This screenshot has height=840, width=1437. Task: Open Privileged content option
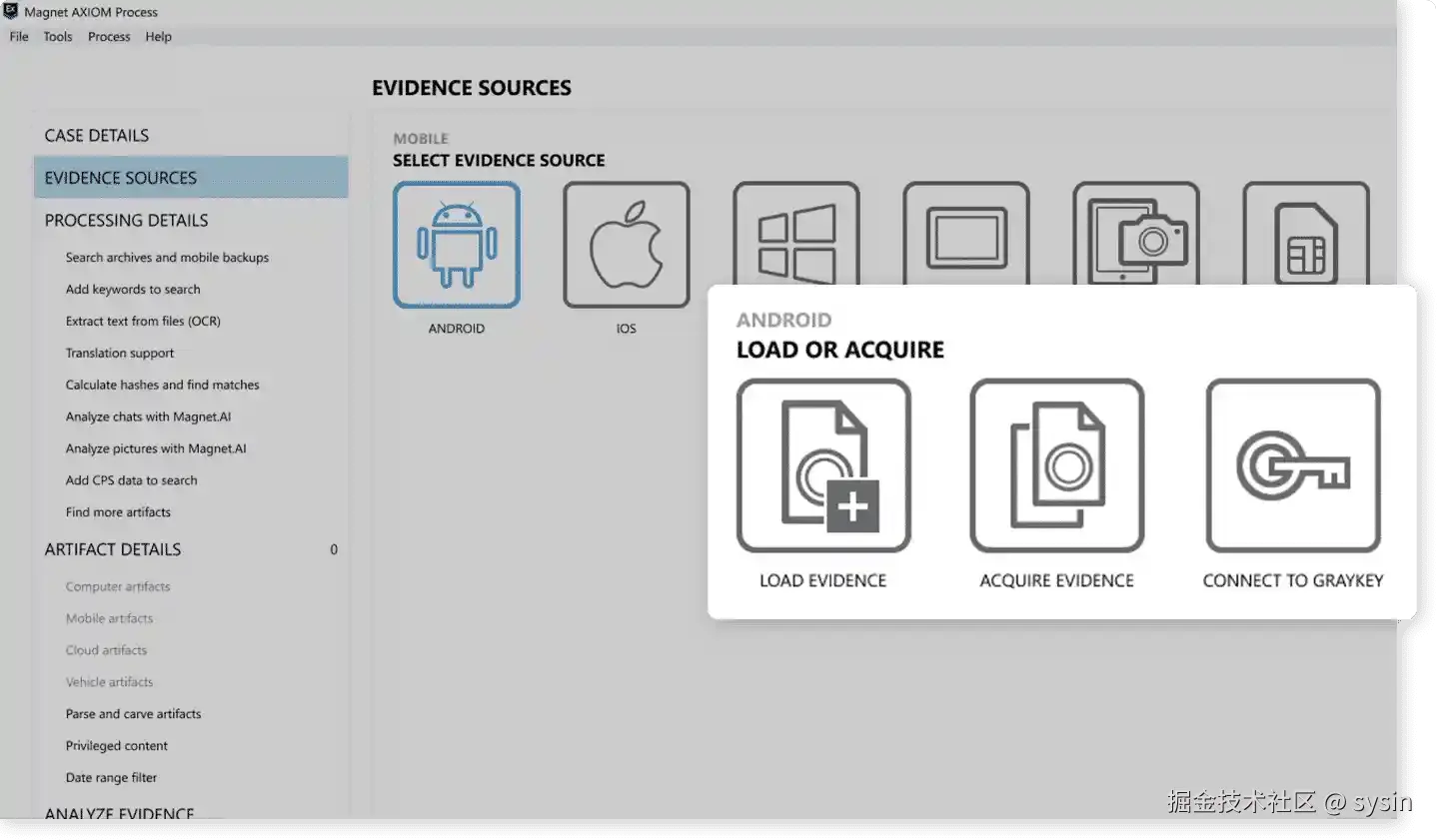click(x=116, y=746)
